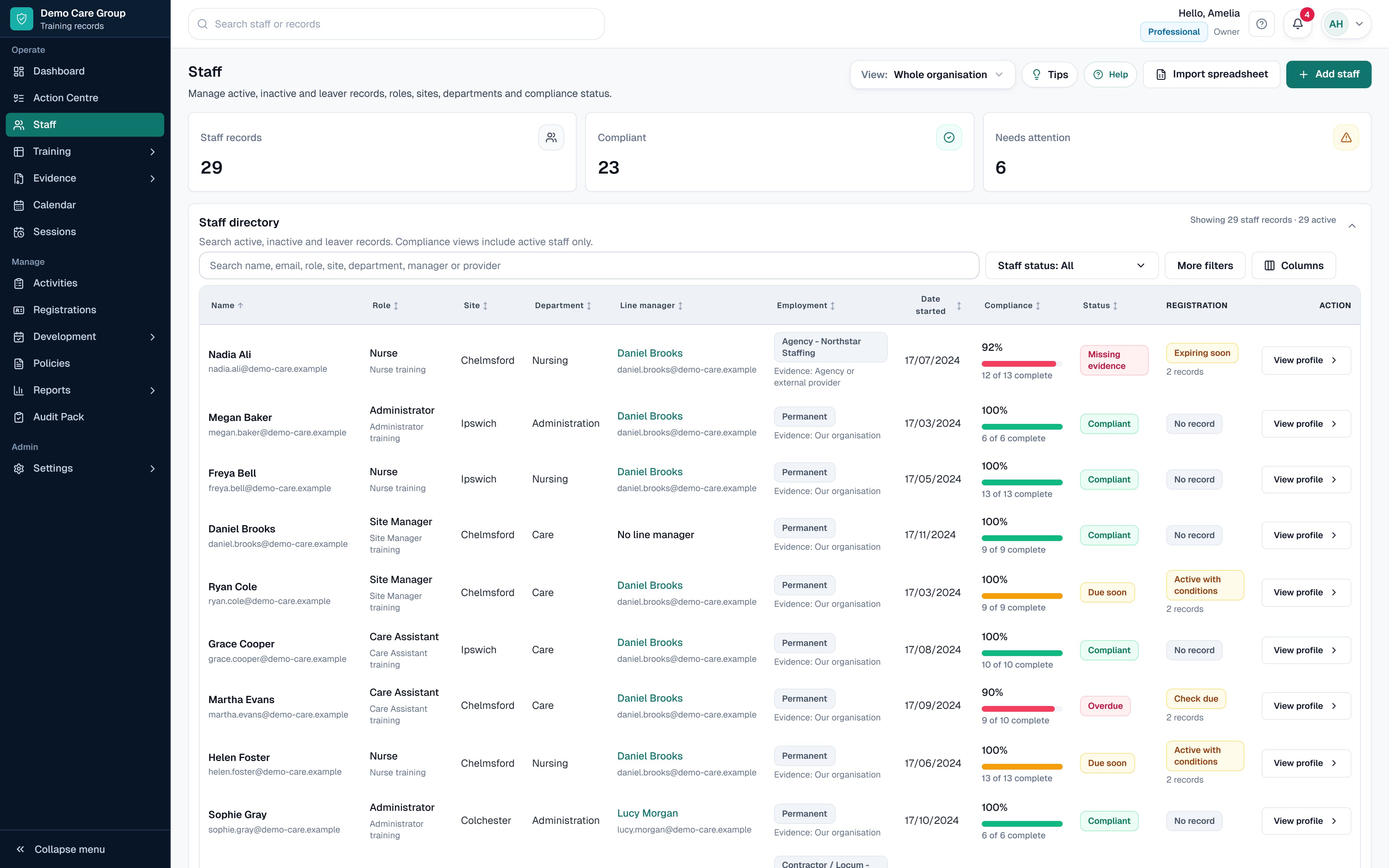Click the Audit Pack clipboard-check icon
Viewport: 1389px width, 868px height.
click(x=19, y=417)
